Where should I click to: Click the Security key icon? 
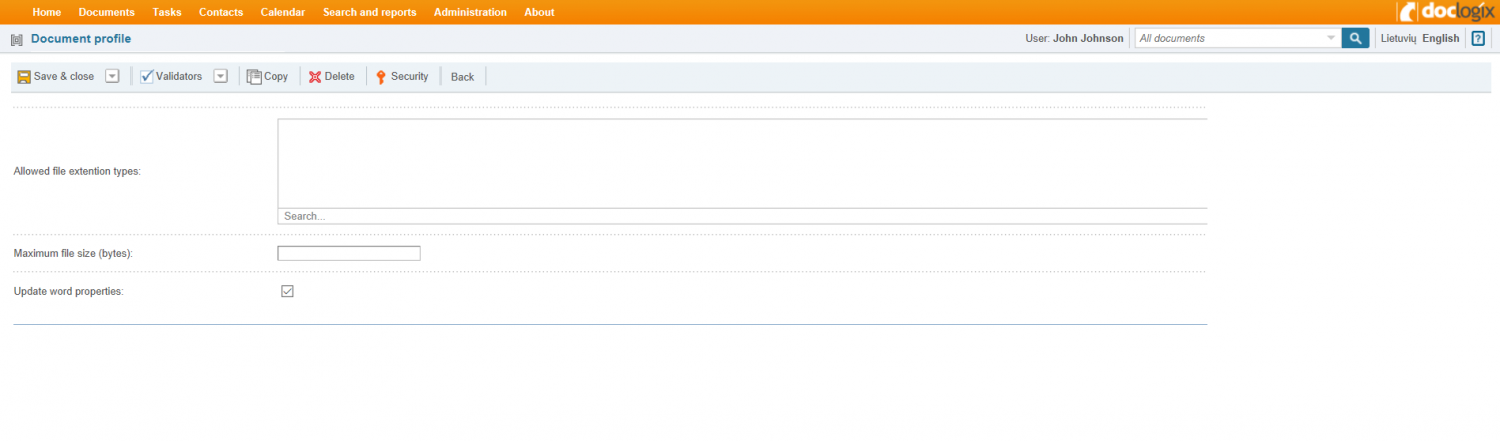(381, 77)
